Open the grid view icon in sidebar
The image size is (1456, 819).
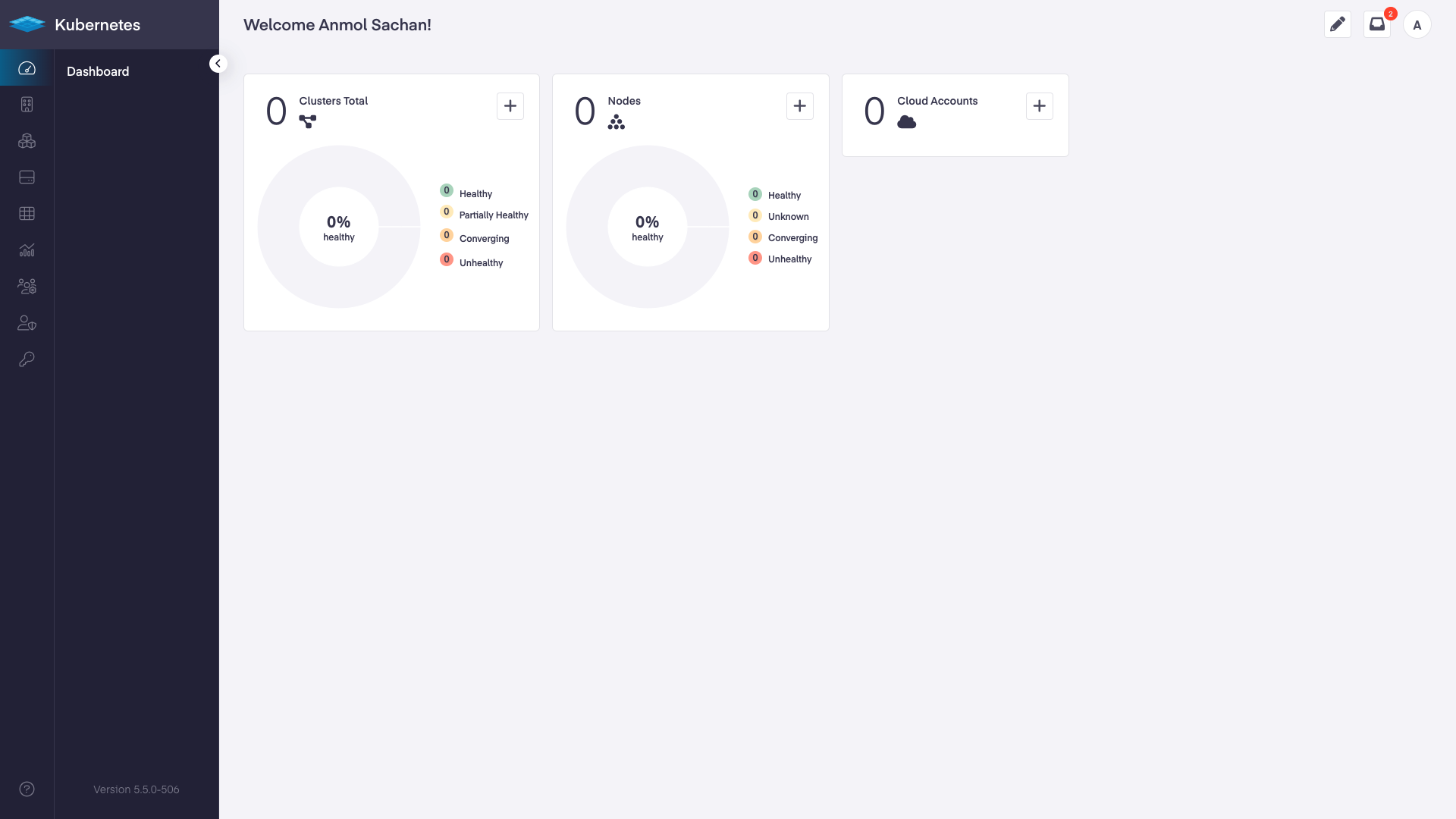click(27, 213)
